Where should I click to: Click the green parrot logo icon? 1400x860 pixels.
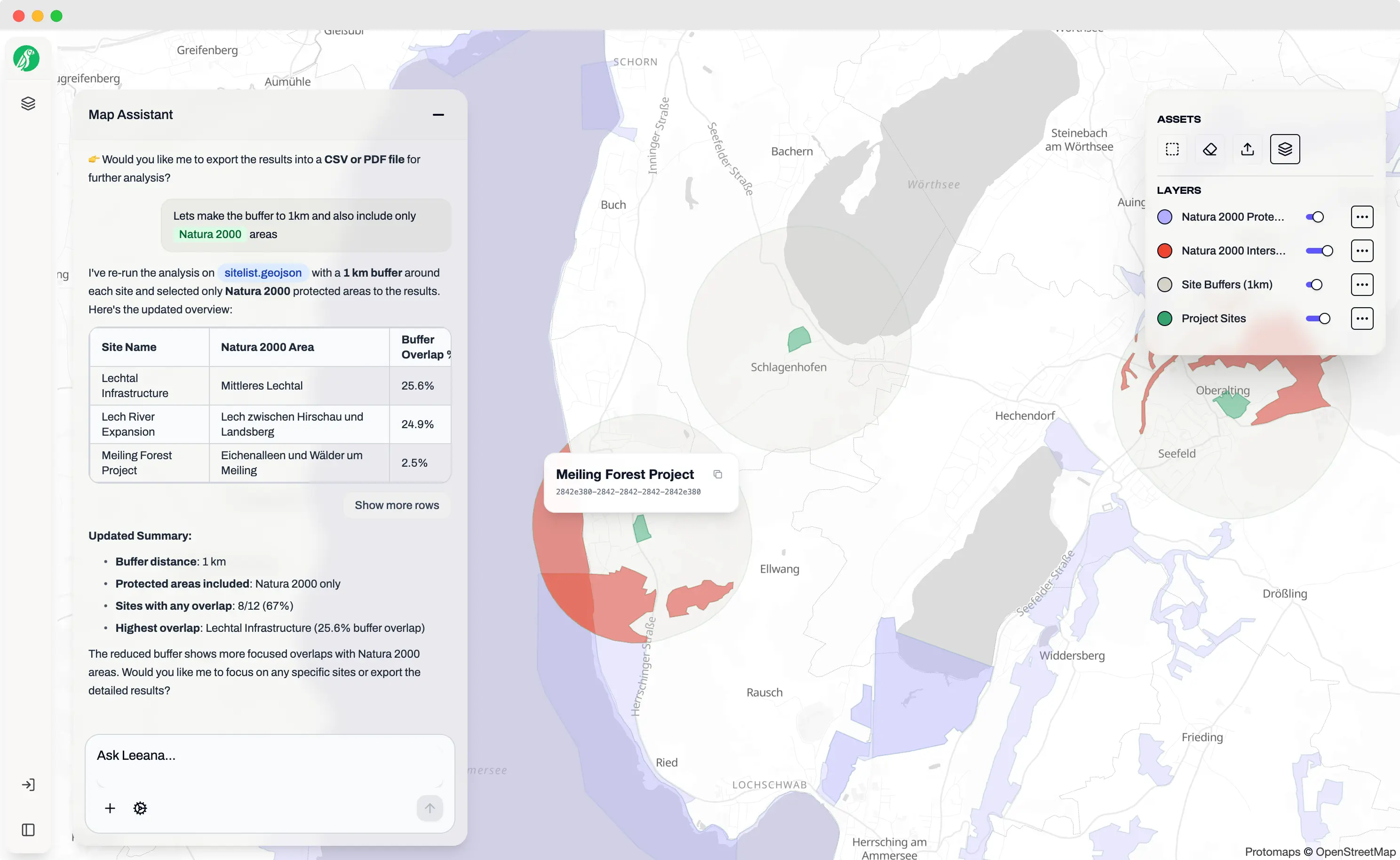pyautogui.click(x=26, y=59)
